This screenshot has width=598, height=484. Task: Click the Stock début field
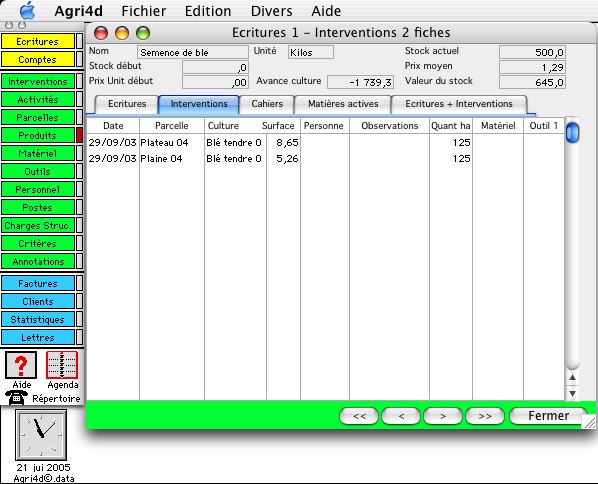pos(215,68)
